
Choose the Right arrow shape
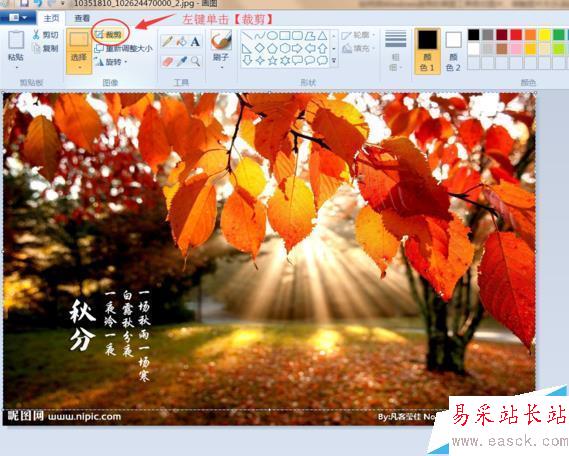(x=297, y=48)
